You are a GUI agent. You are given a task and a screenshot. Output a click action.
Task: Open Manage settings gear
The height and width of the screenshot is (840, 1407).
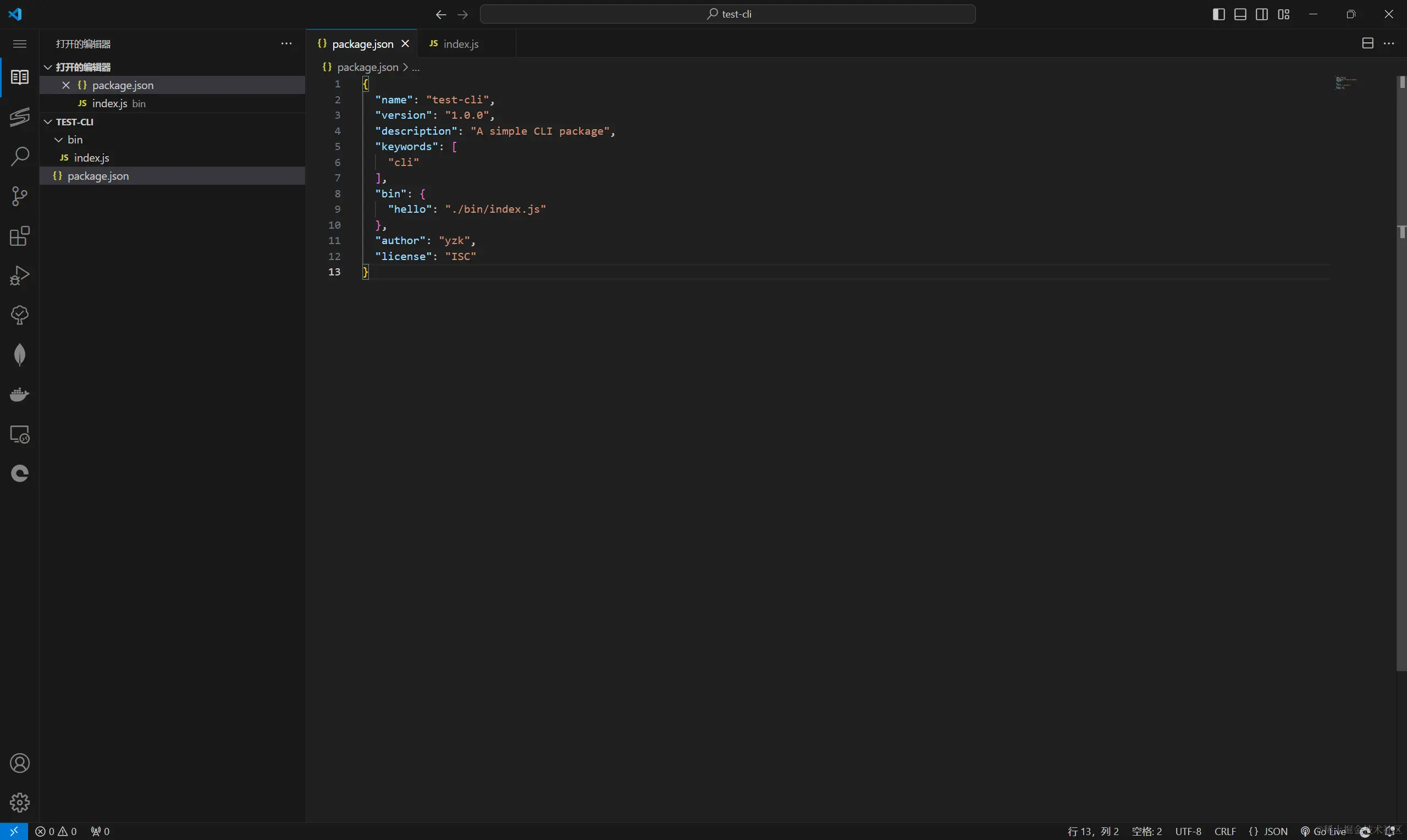click(x=20, y=802)
